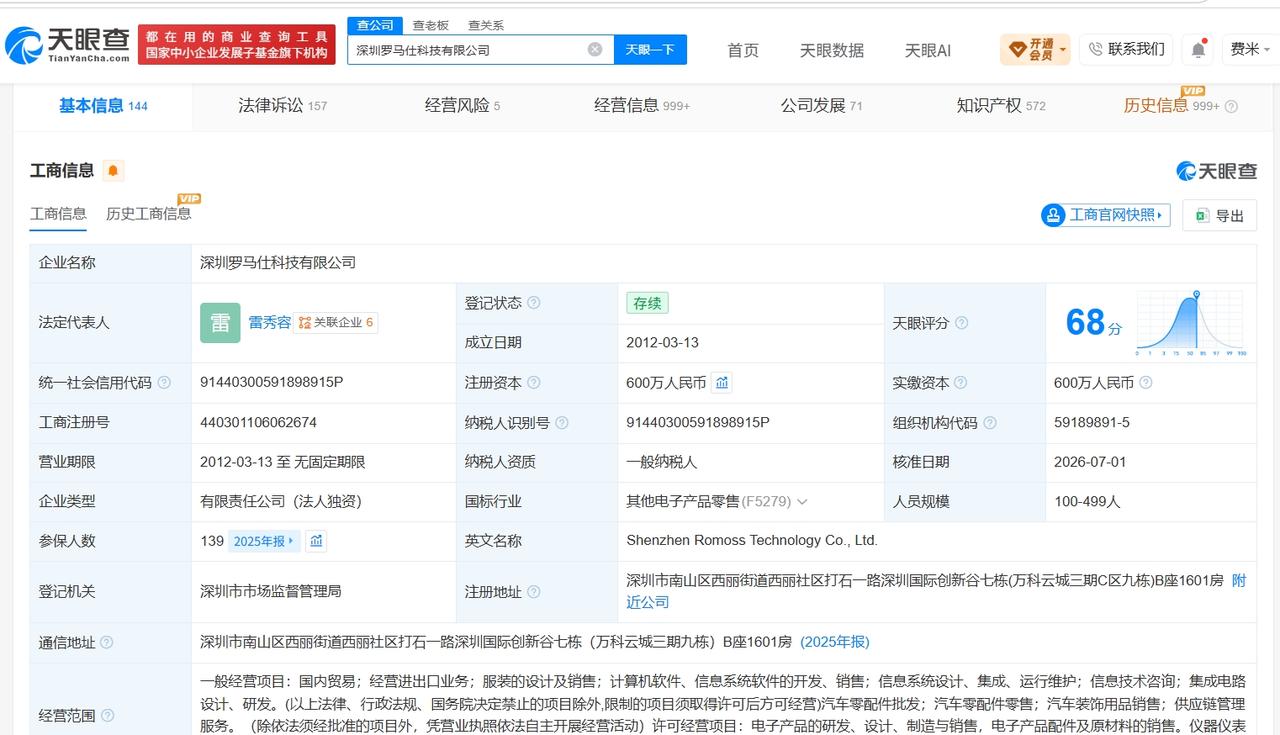The image size is (1280, 735).
Task: Click the 人员规模 value 100-499人
Action: 1087,502
